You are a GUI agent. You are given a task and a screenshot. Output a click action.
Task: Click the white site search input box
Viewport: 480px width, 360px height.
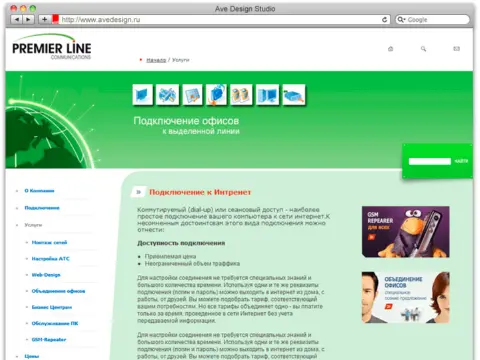[x=430, y=161]
